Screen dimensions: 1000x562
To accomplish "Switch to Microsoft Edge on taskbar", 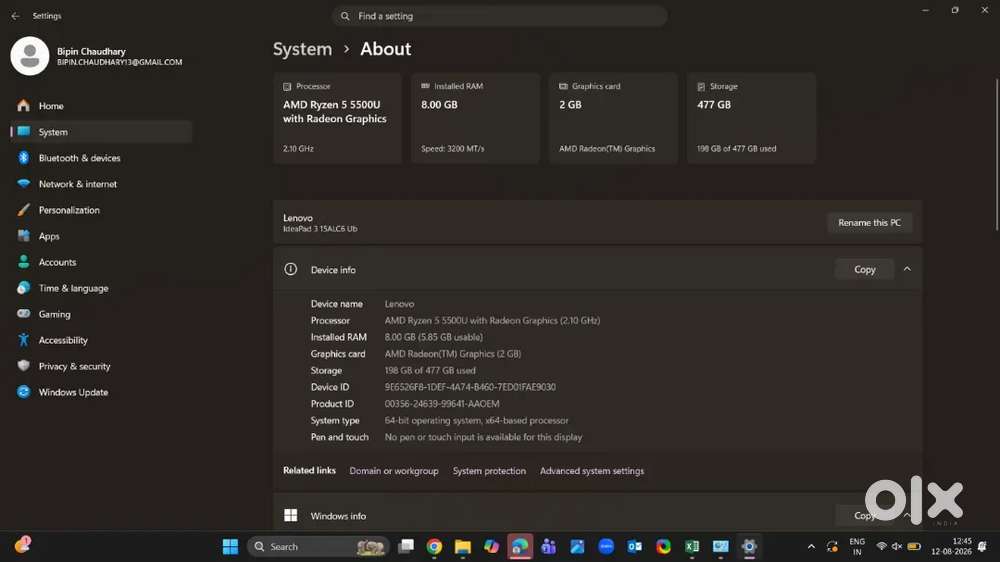I will tap(520, 547).
